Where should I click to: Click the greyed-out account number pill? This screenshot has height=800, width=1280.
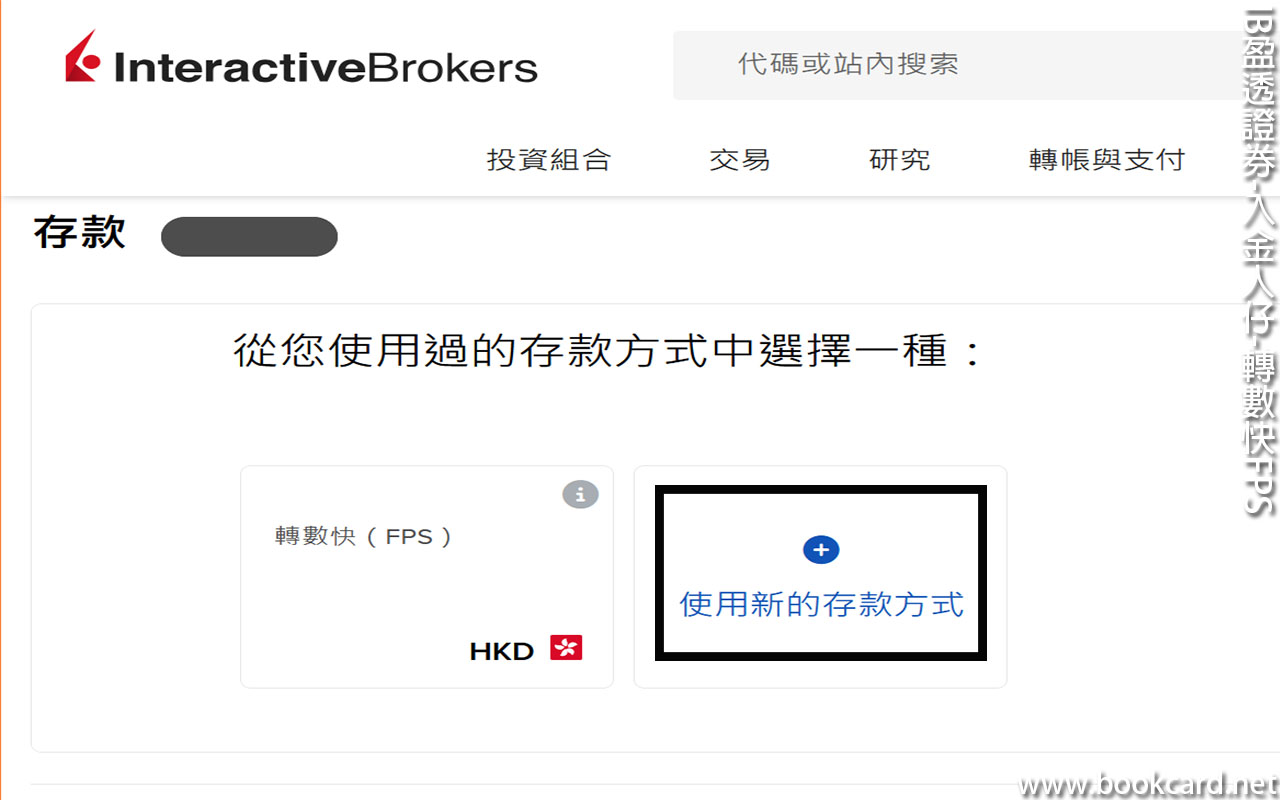coord(249,237)
